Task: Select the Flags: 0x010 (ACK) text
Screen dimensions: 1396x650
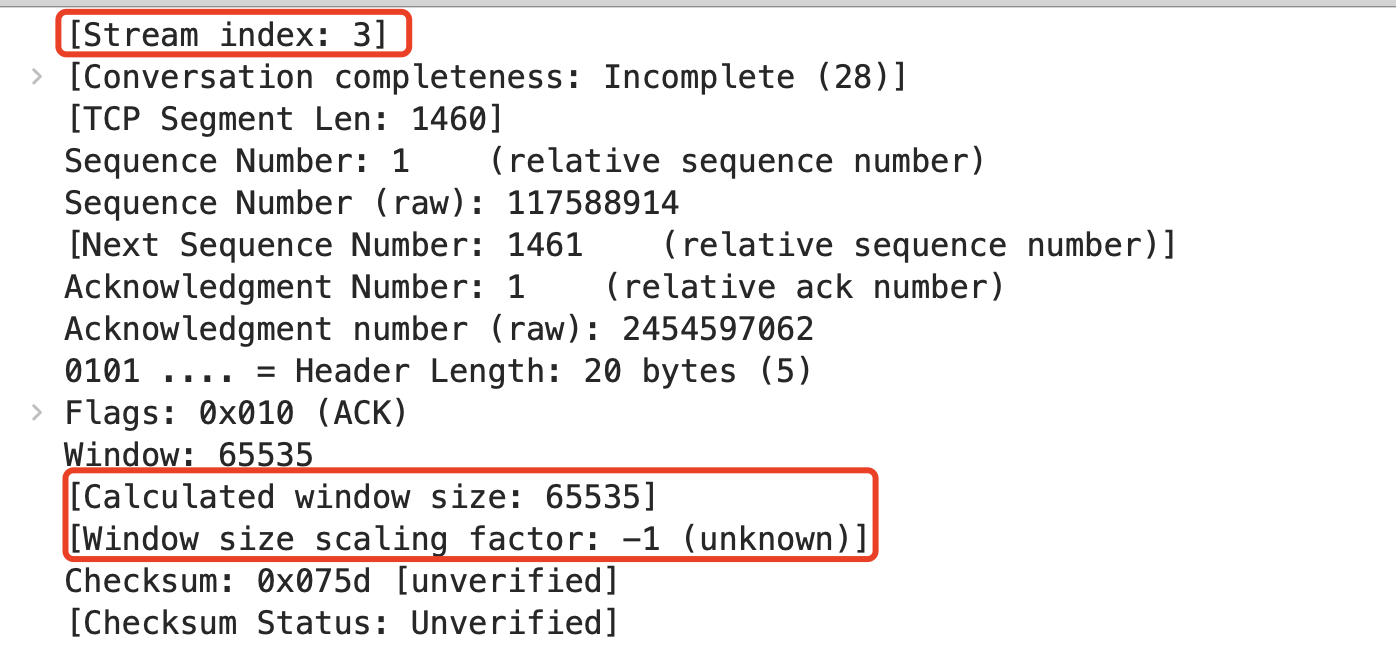Action: coord(236,413)
